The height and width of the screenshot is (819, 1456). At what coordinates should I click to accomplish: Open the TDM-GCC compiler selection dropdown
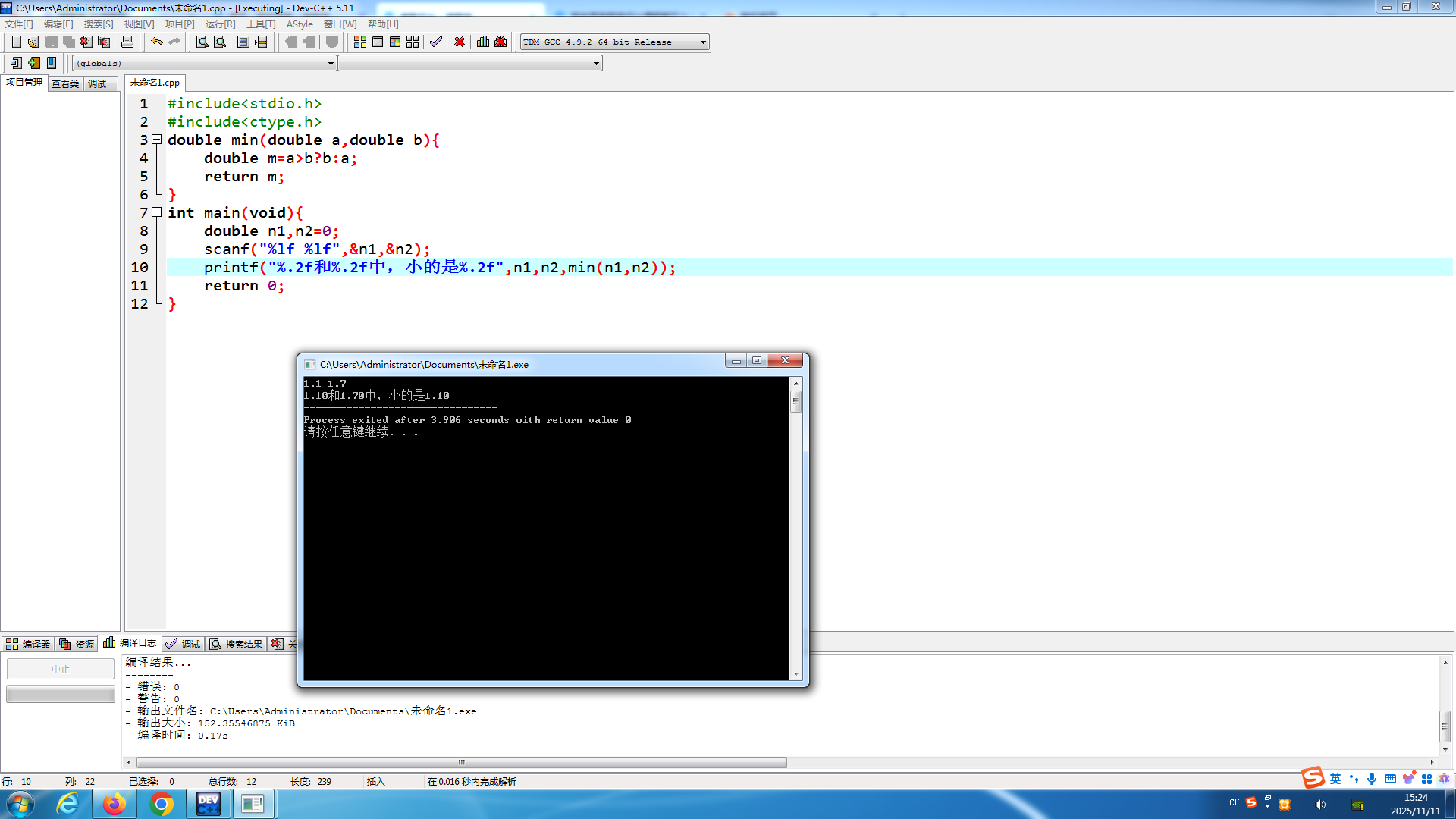point(703,42)
